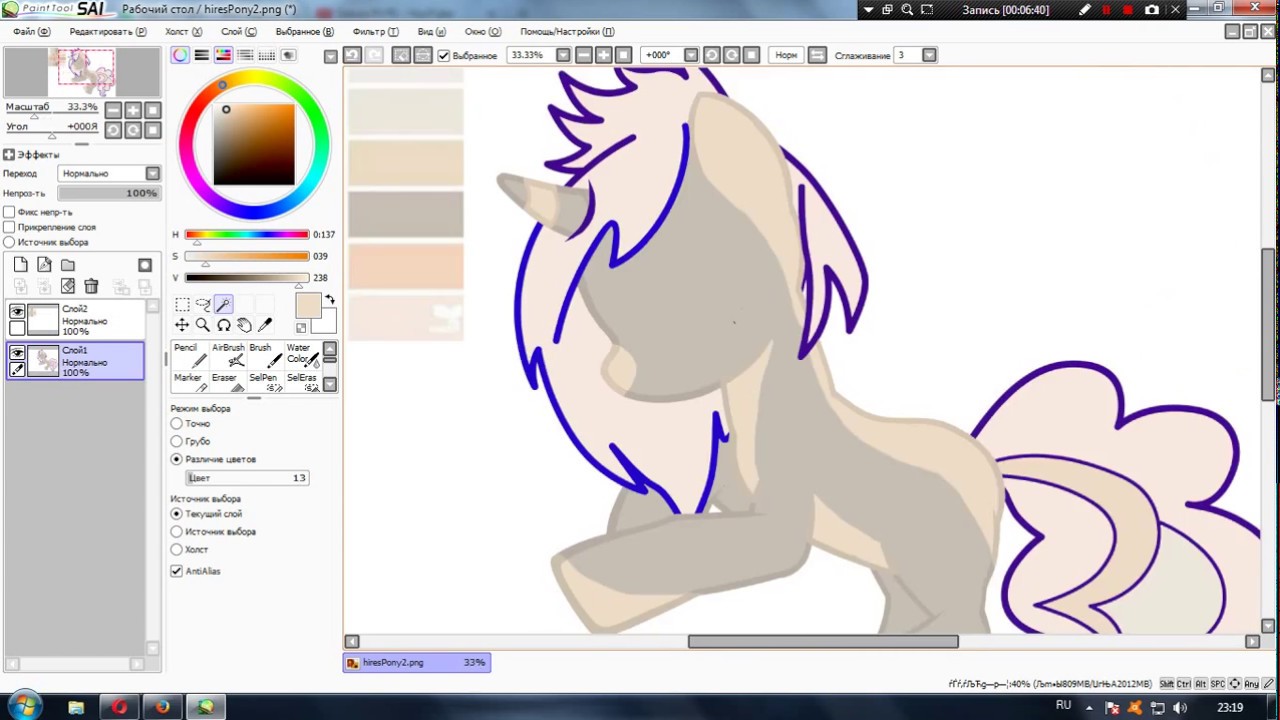Open the Файл menu

point(31,32)
